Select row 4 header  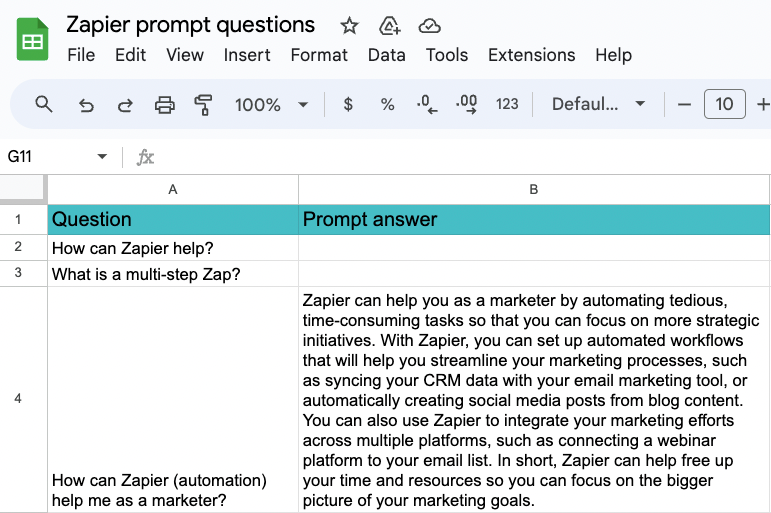[23, 399]
